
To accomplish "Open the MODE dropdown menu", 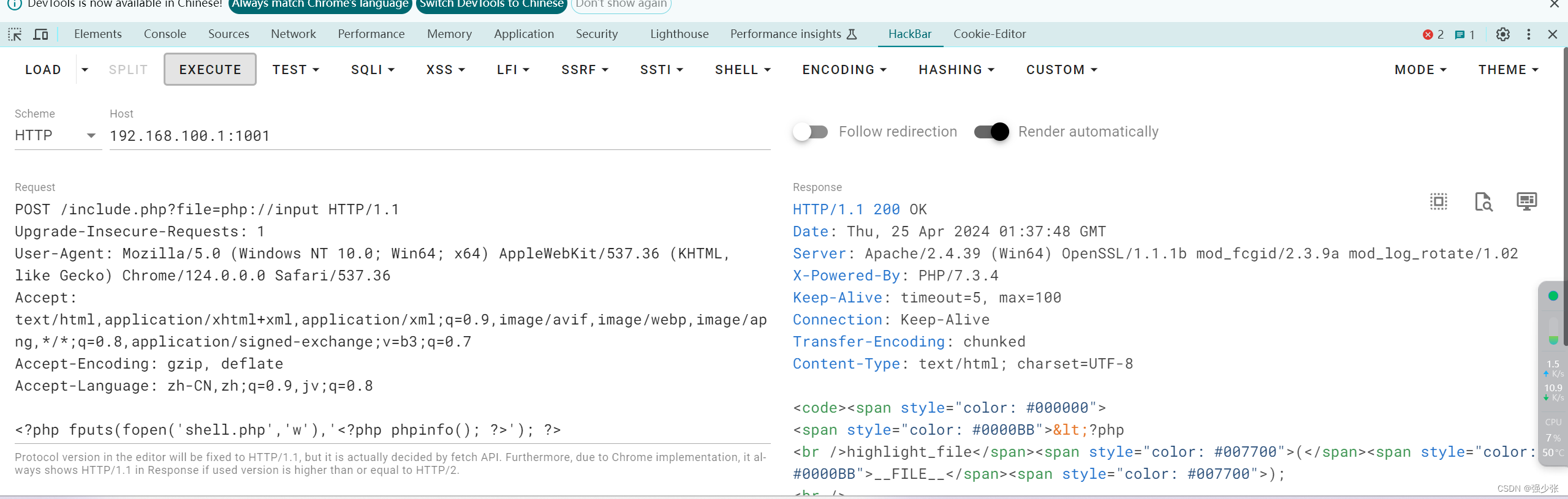I will click(x=1420, y=70).
